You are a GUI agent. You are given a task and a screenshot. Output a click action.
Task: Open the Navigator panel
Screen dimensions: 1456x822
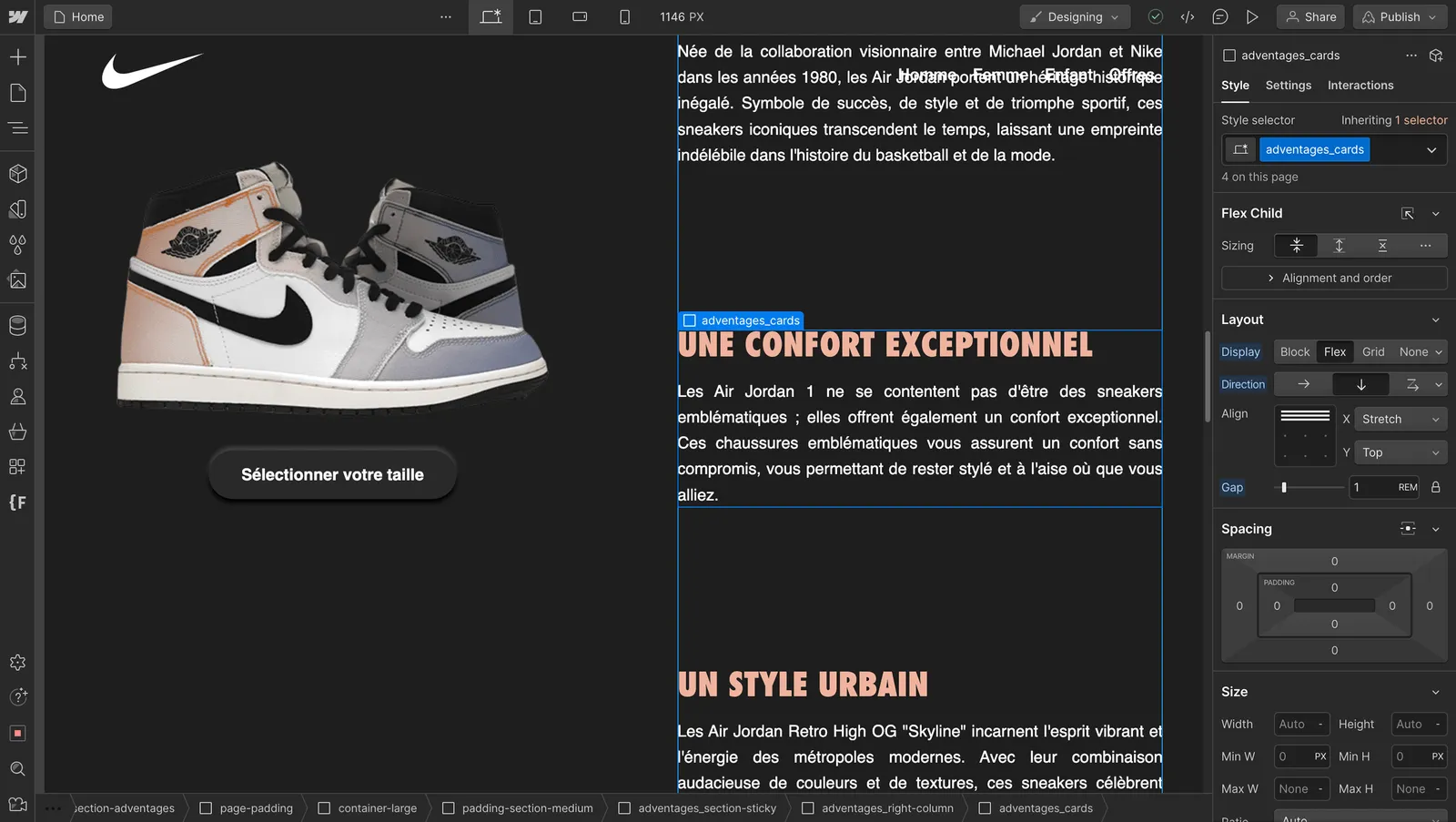tap(17, 128)
